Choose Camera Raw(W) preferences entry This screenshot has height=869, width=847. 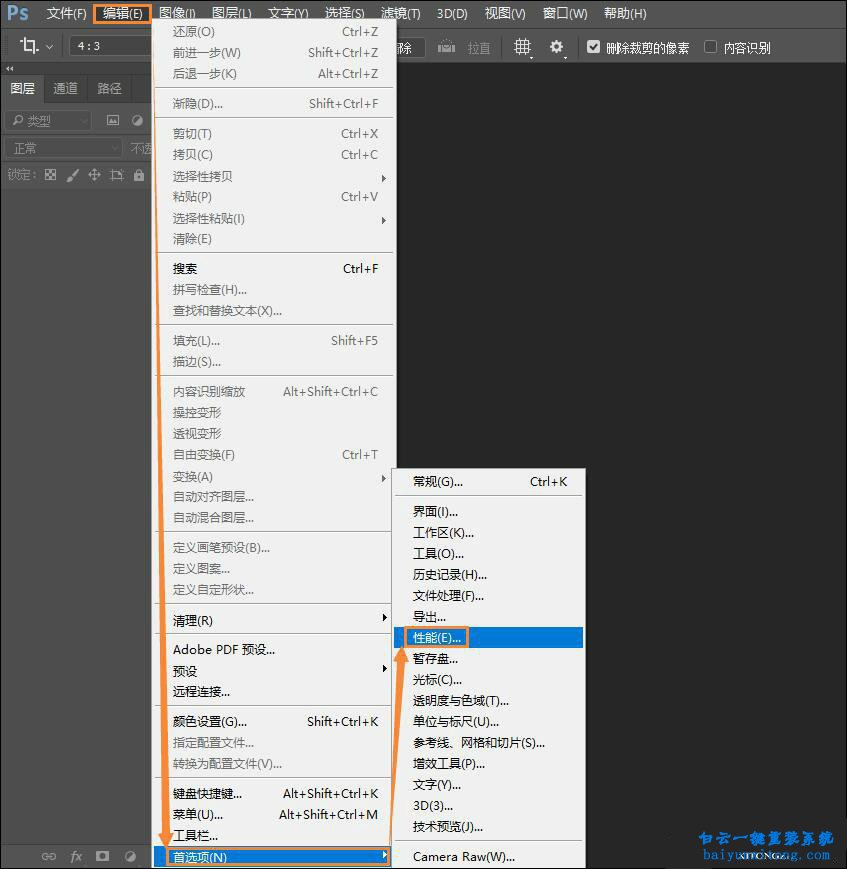(463, 857)
